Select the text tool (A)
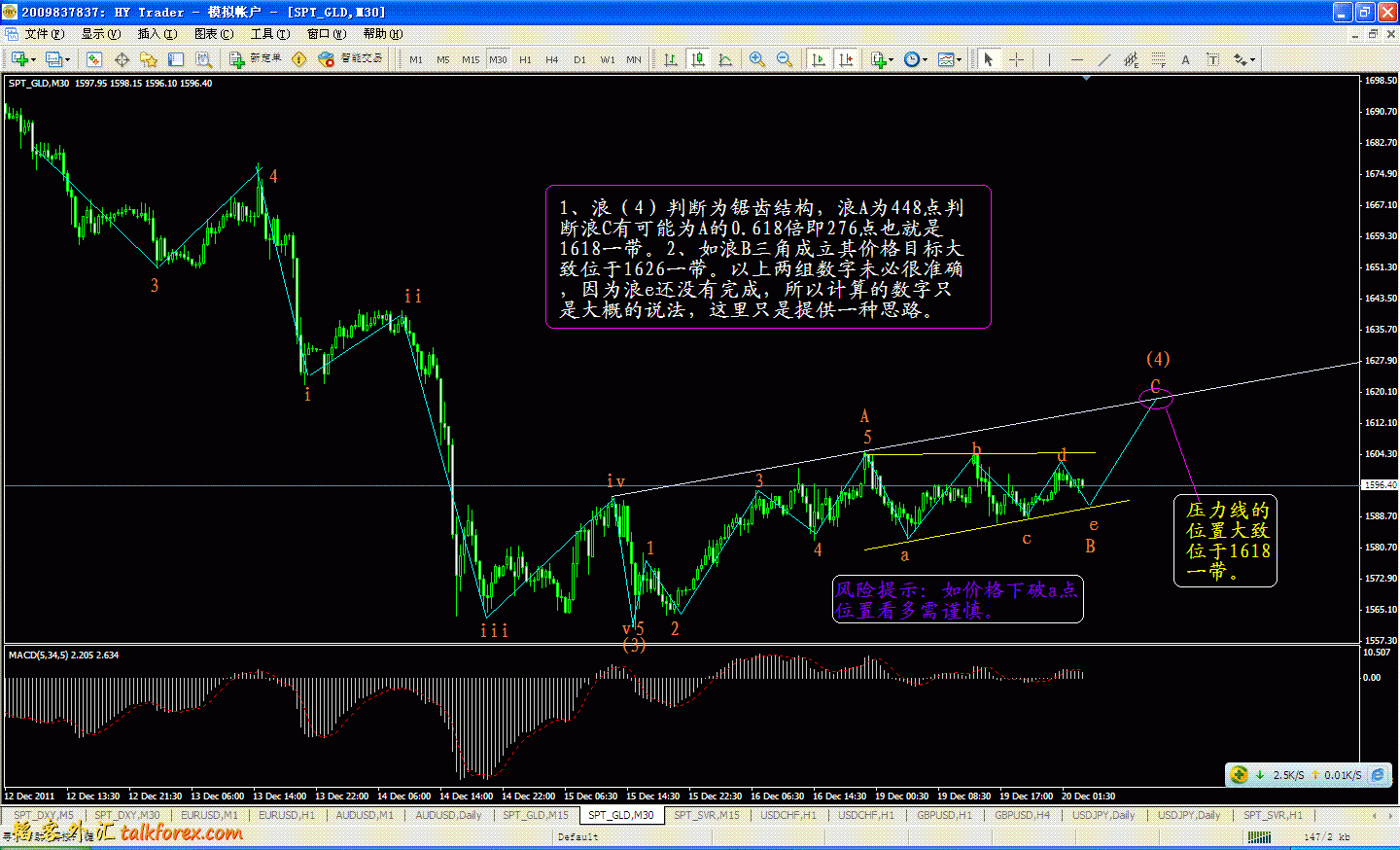Screen dimensions: 1400x850 click(x=1185, y=59)
